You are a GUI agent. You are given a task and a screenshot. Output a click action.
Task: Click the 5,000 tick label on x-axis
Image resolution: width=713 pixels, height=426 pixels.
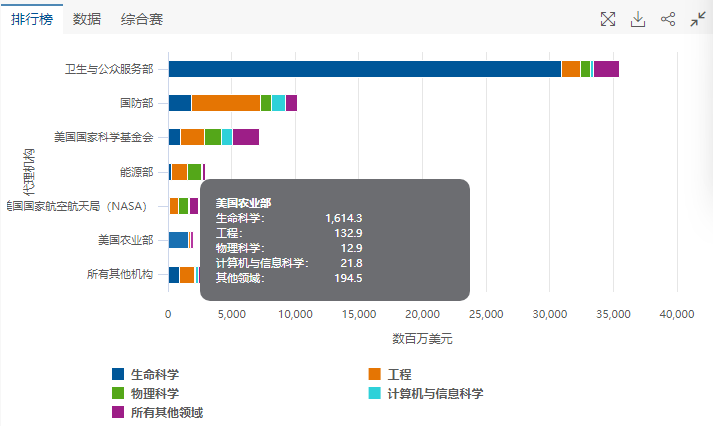(x=231, y=314)
